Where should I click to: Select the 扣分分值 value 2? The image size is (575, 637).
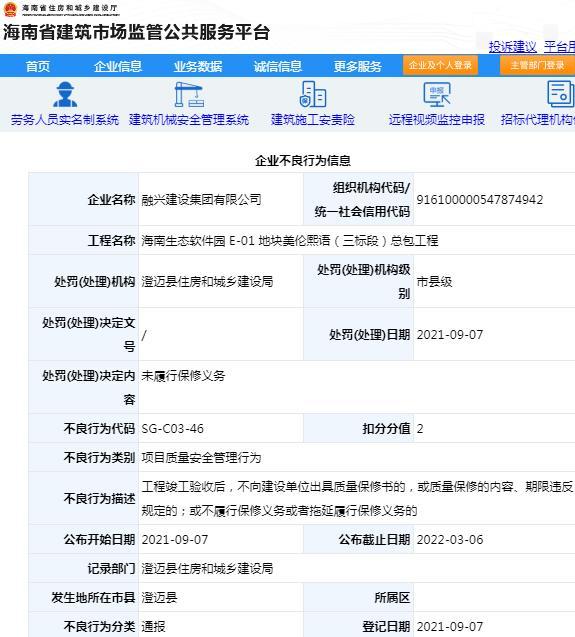420,429
